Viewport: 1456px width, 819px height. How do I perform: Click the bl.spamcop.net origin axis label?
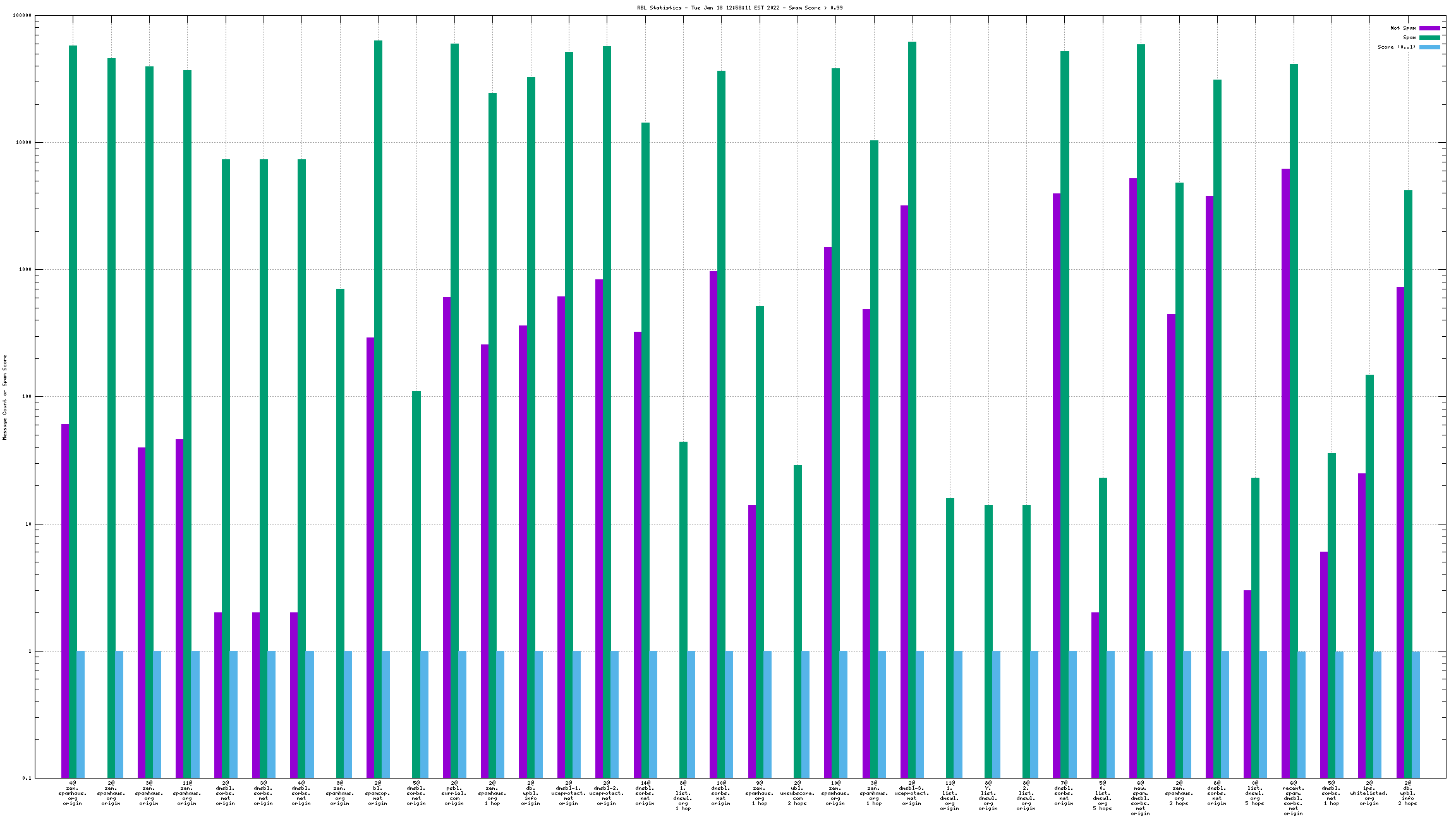tap(378, 793)
